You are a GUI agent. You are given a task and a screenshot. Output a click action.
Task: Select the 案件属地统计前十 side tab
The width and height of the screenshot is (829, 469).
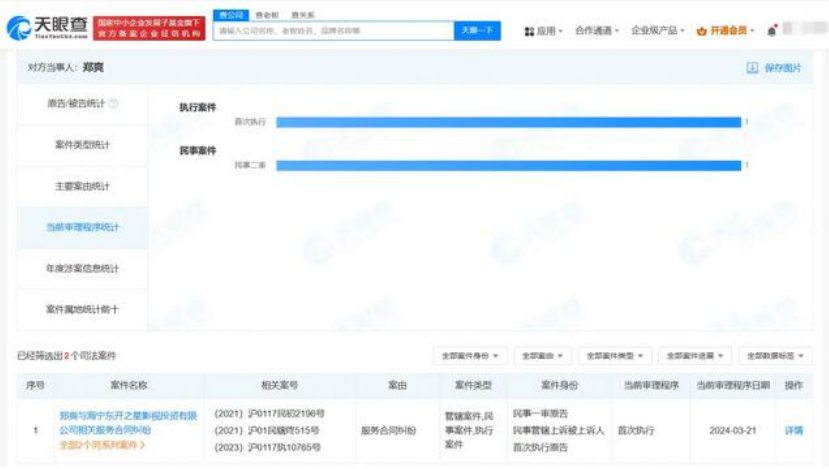click(x=82, y=310)
